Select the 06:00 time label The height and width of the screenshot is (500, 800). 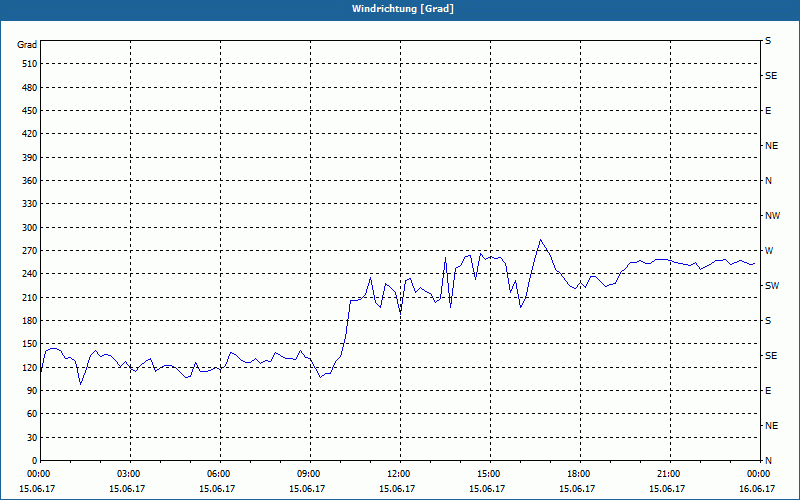220,474
